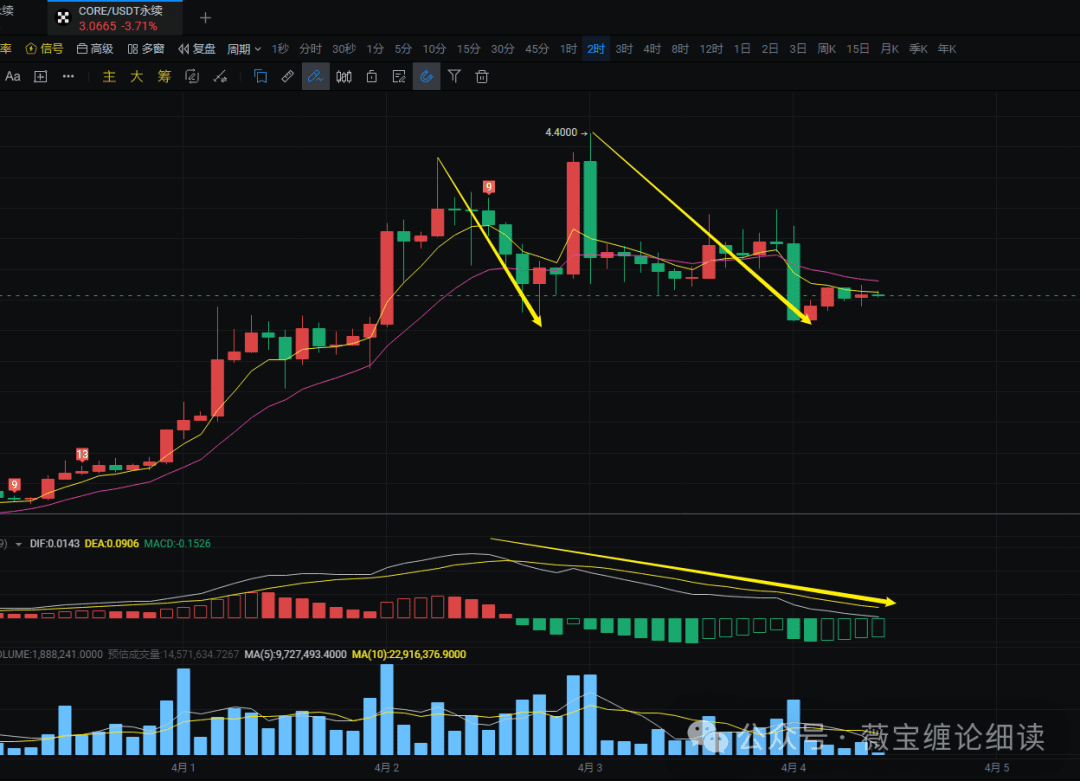The image size is (1080, 781).
Task: Click the DEA:0.0906 value label
Action: 112,543
